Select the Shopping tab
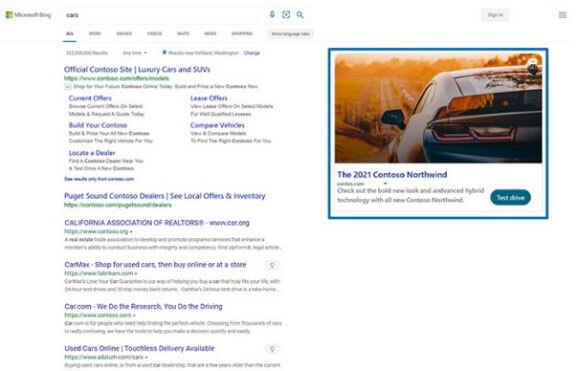The height and width of the screenshot is (371, 578). tap(242, 34)
